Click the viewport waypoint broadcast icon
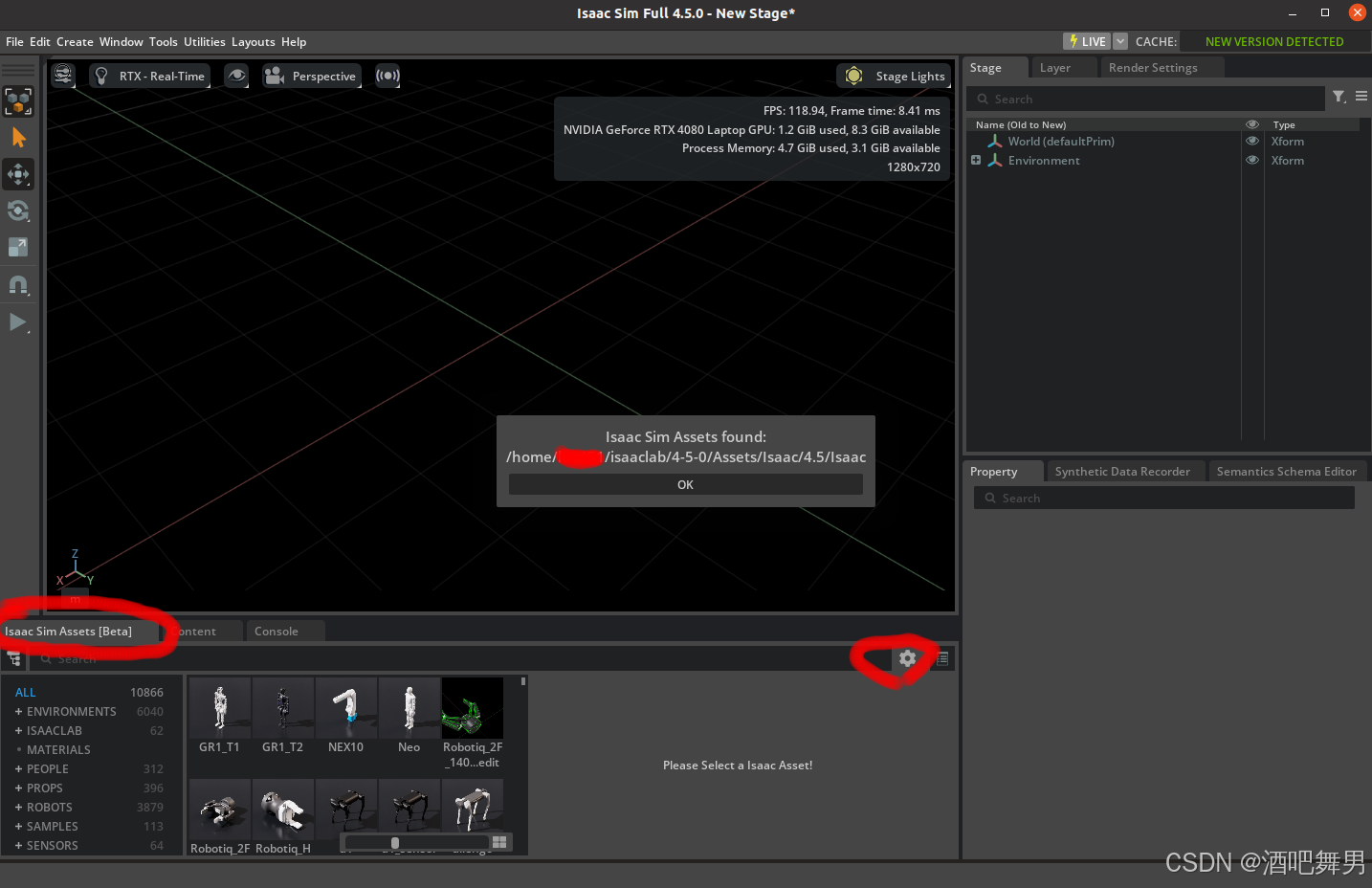This screenshot has width=1372, height=888. (387, 76)
